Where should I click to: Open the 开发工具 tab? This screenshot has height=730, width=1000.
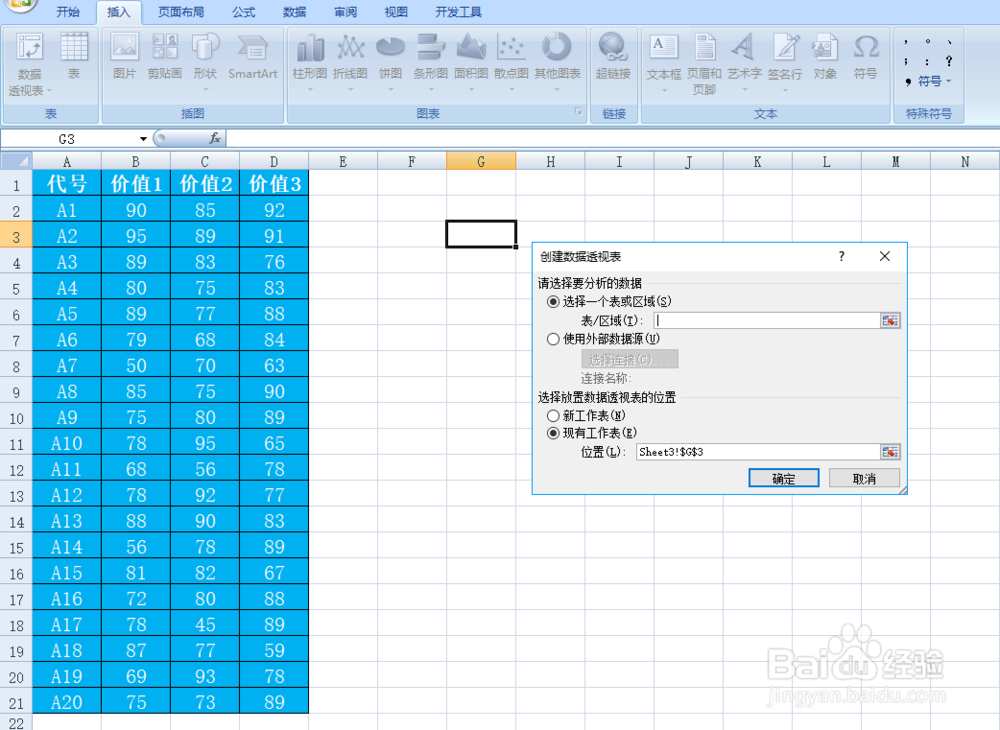click(459, 11)
